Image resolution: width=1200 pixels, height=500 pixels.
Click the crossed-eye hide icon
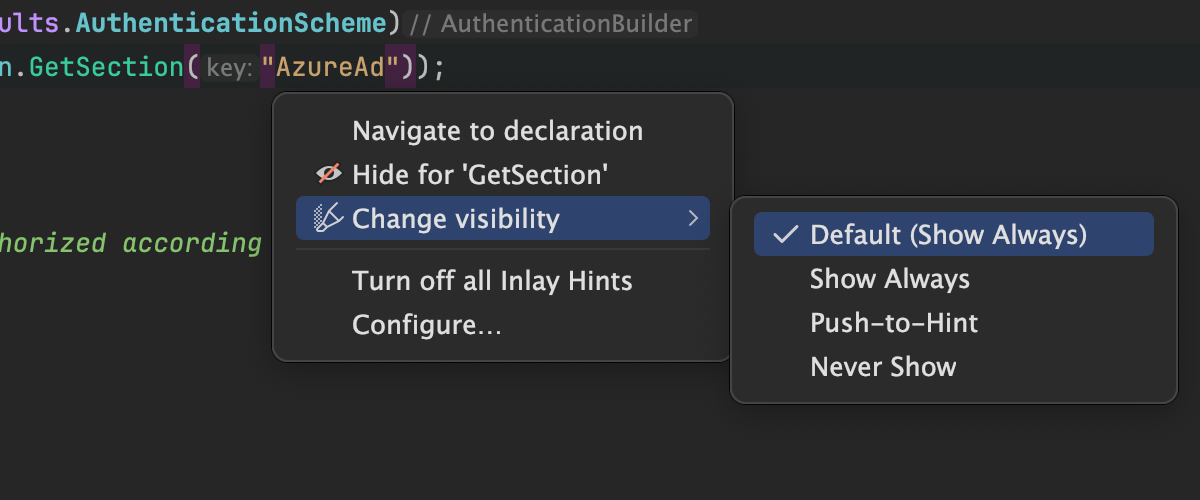click(x=328, y=174)
